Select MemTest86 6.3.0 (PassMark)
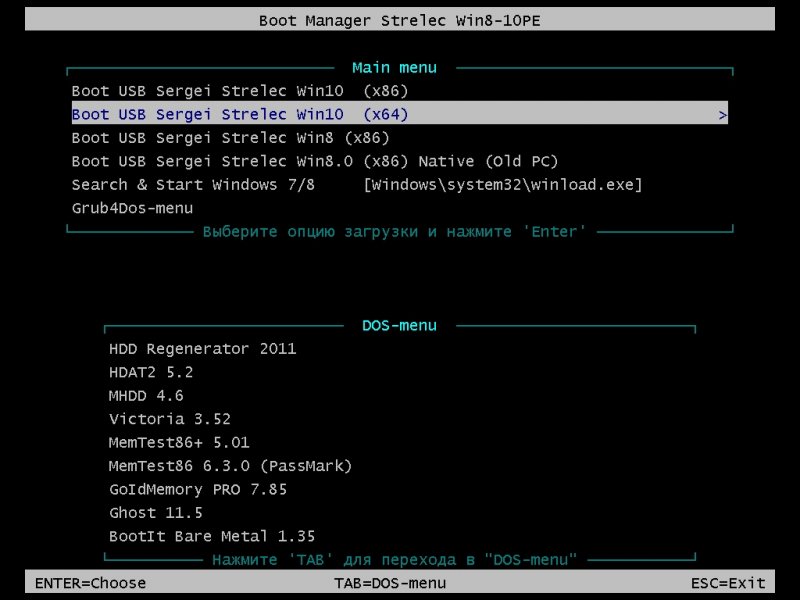This screenshot has height=600, width=800. 231,466
